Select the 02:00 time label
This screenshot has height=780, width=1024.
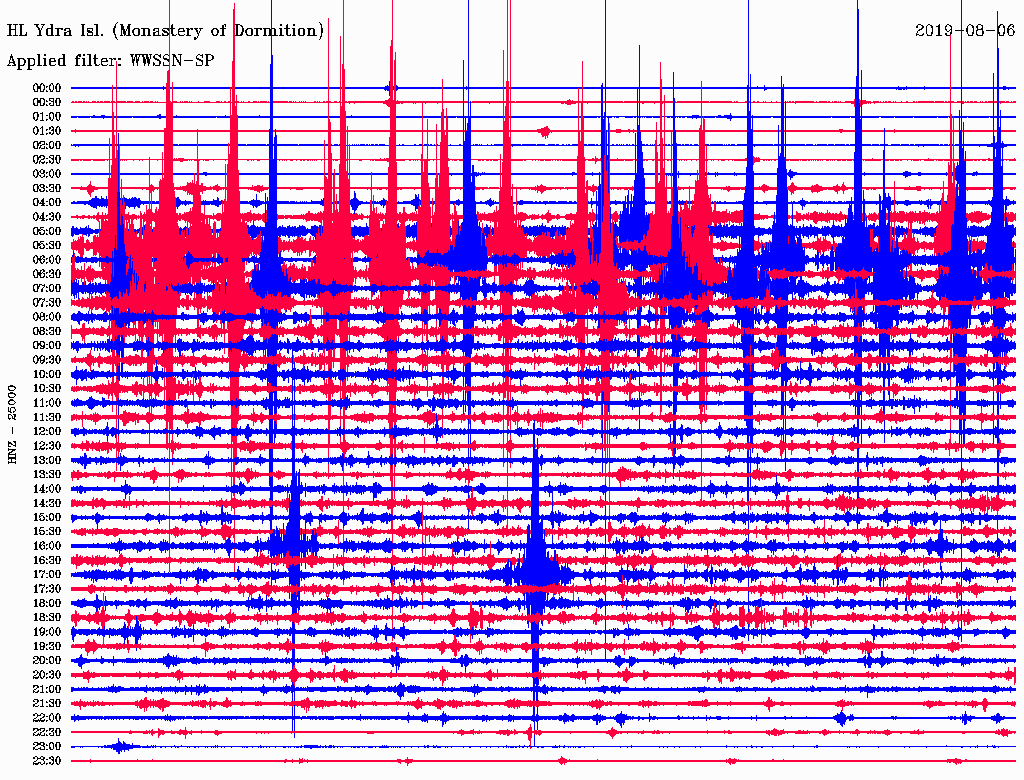47,145
